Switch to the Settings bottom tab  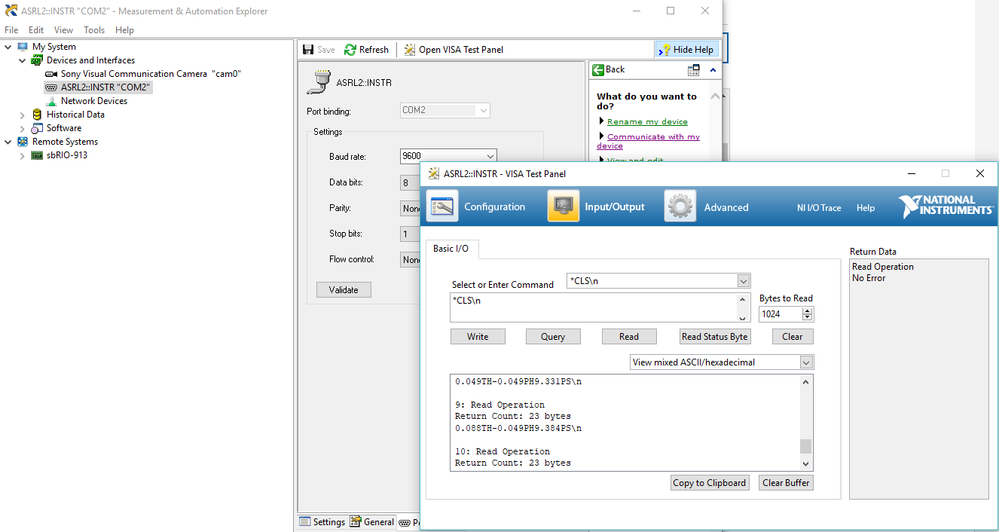click(322, 522)
